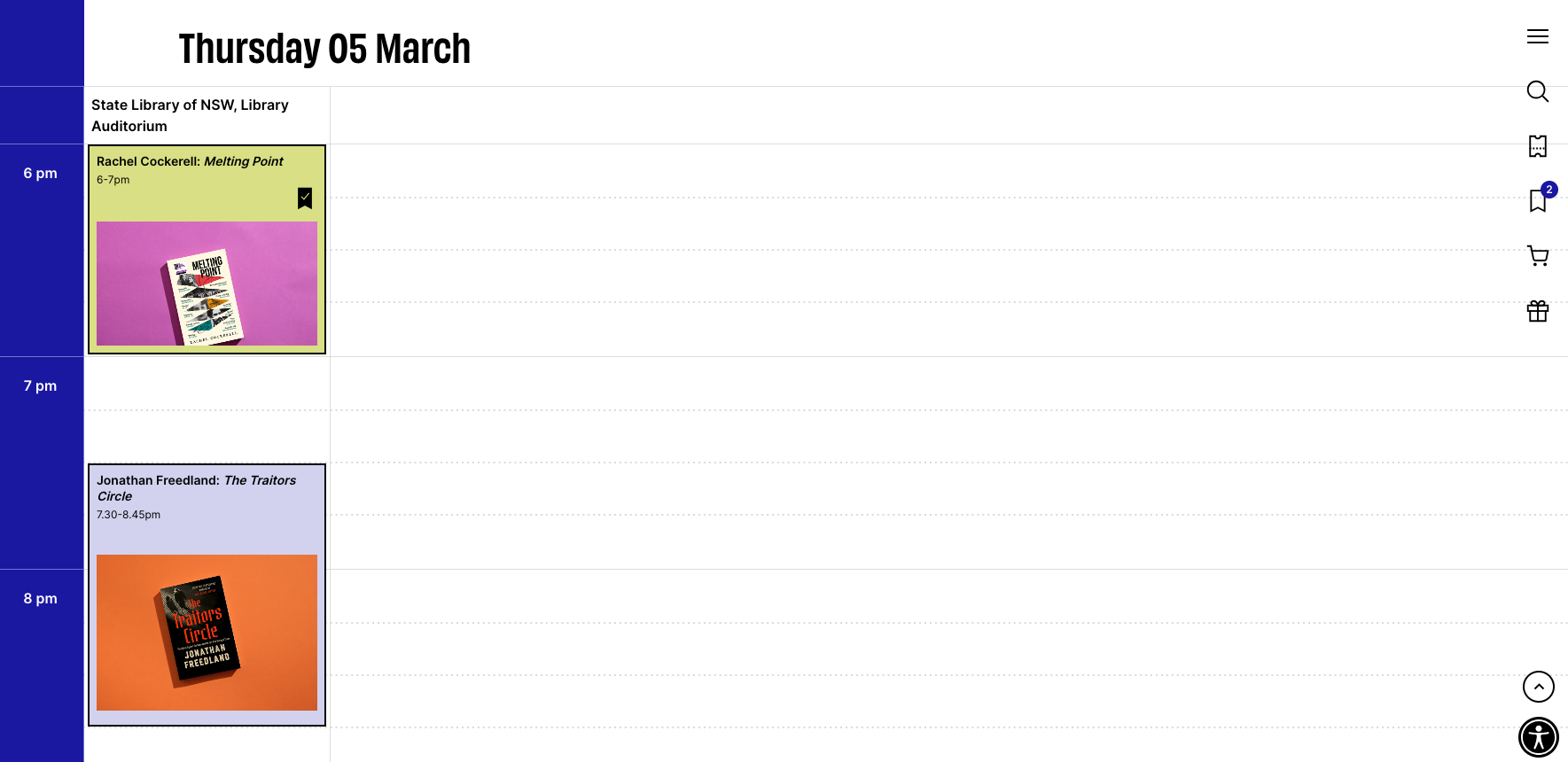Open the hamburger main menu
This screenshot has width=1568, height=762.
pyautogui.click(x=1537, y=36)
